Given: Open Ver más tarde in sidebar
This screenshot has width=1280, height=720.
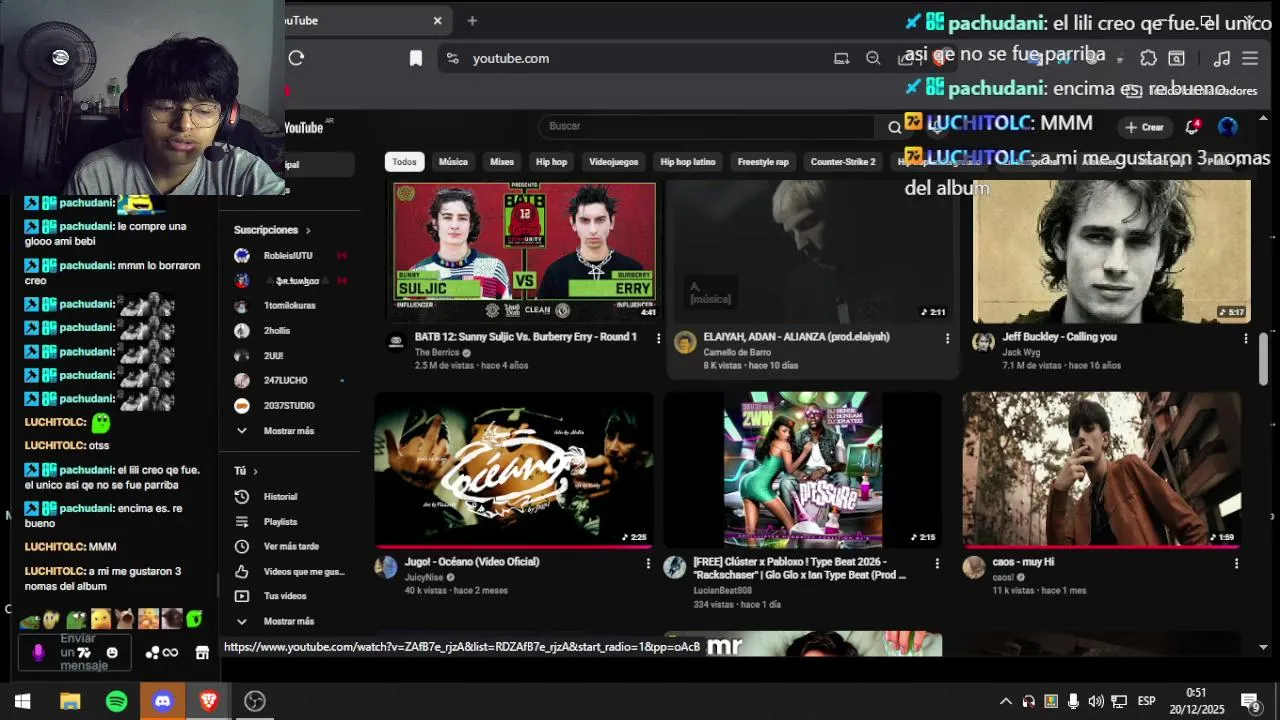Looking at the screenshot, I should (289, 547).
